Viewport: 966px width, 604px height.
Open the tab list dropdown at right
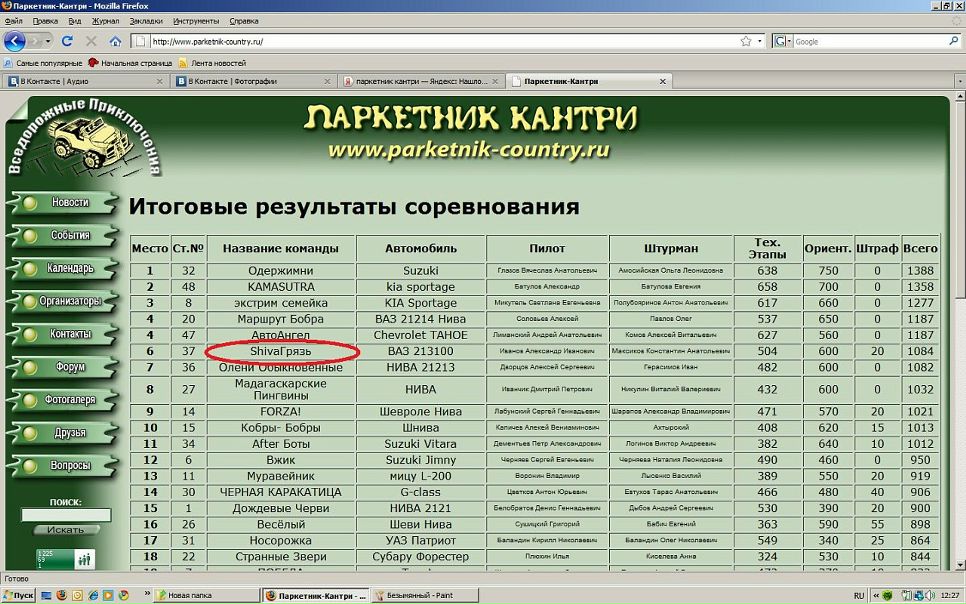coord(960,81)
